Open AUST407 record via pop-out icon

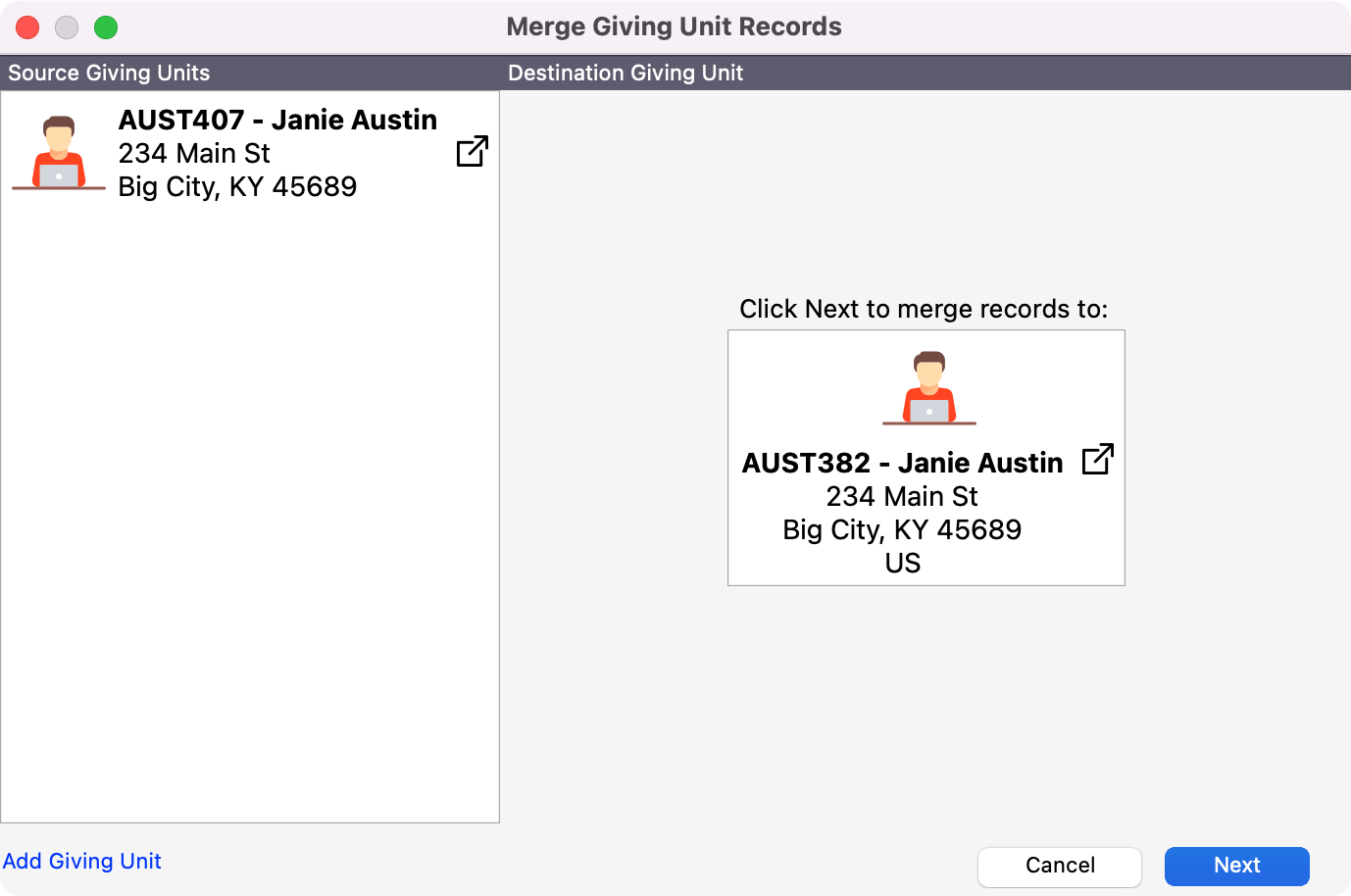[472, 151]
